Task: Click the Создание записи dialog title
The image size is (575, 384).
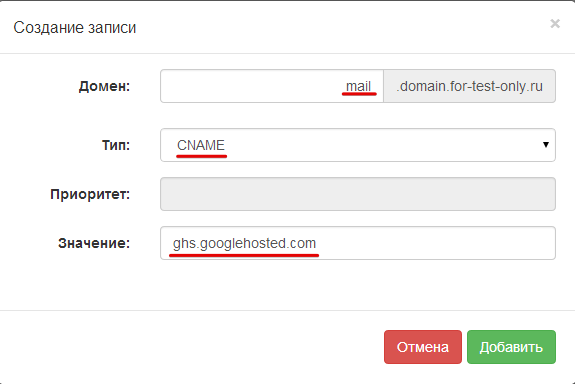Action: click(75, 28)
